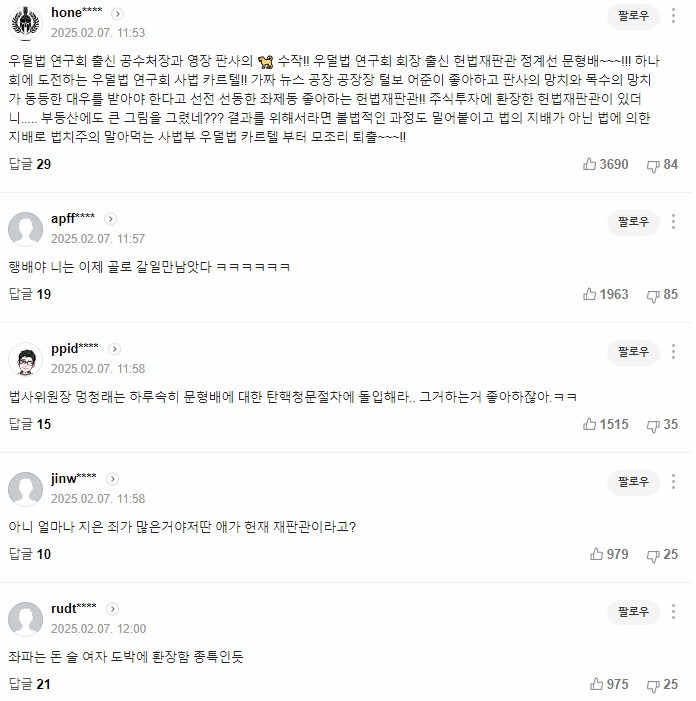Open ppid**** profile avatar

[25, 359]
